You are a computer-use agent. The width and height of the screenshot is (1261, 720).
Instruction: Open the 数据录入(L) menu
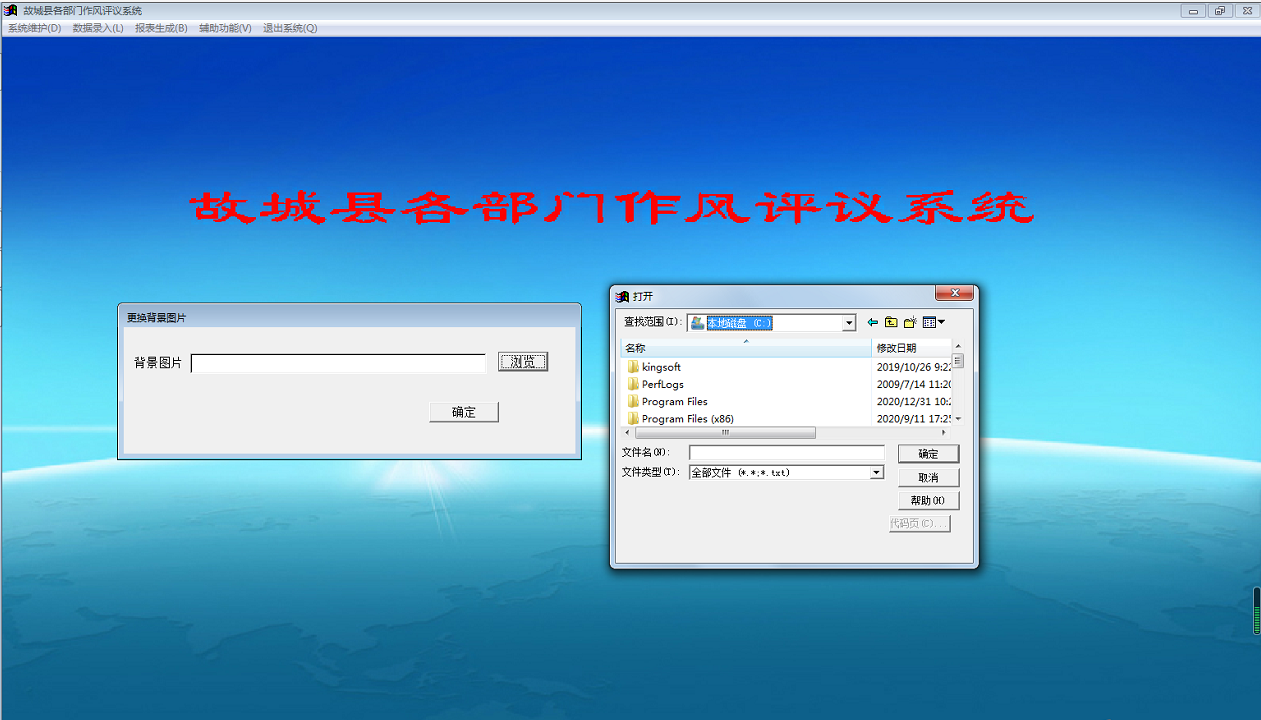click(x=98, y=28)
